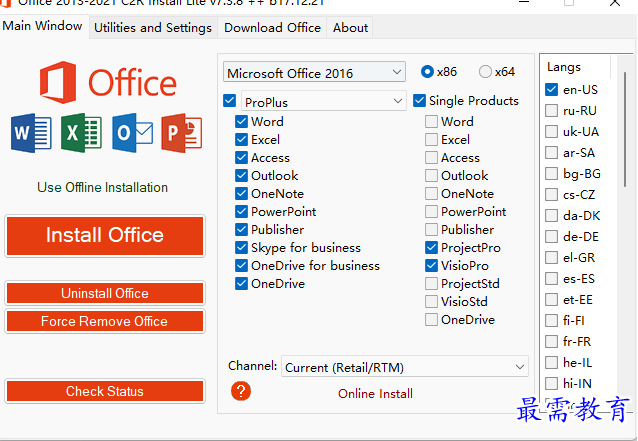
Task: Check Publisher under Single Products
Action: 431,229
